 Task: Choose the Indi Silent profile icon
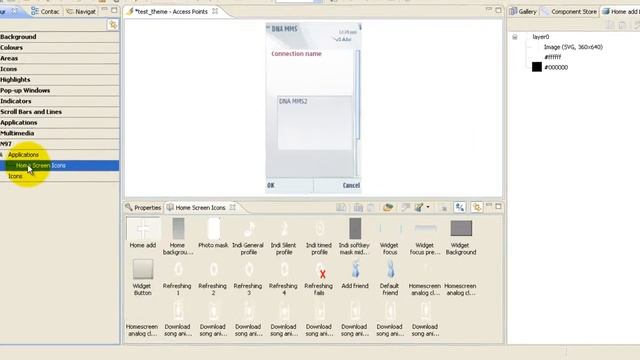[x=284, y=229]
